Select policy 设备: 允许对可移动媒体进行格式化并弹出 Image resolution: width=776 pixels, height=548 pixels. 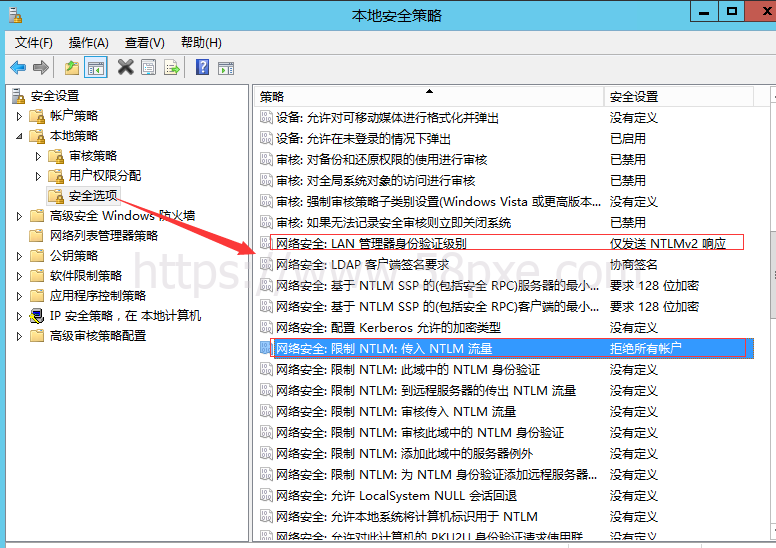387,118
